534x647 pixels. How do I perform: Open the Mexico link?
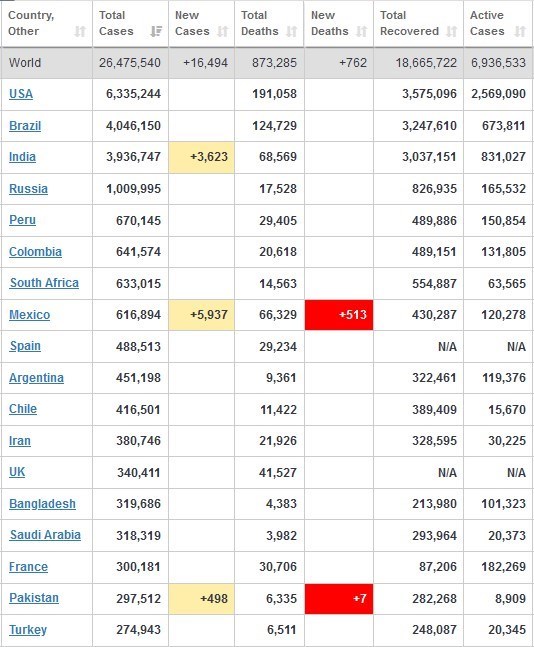pyautogui.click(x=30, y=314)
